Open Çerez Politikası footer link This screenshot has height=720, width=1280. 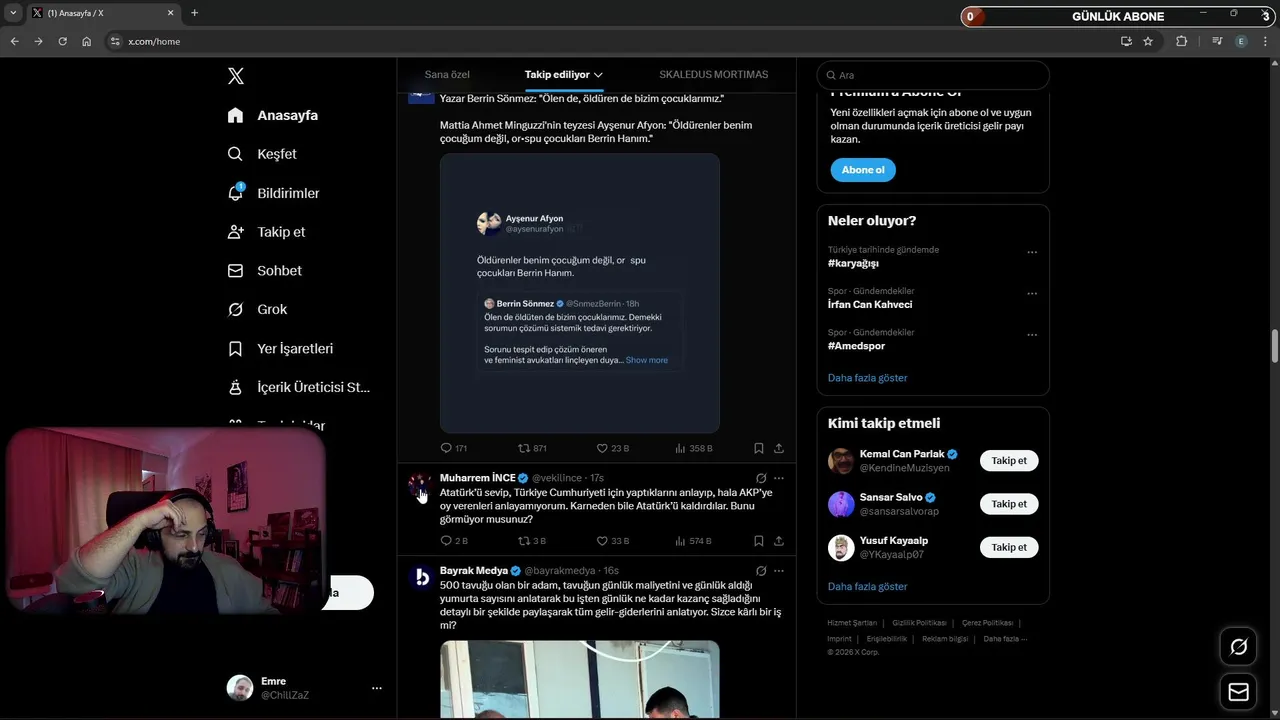tap(987, 623)
